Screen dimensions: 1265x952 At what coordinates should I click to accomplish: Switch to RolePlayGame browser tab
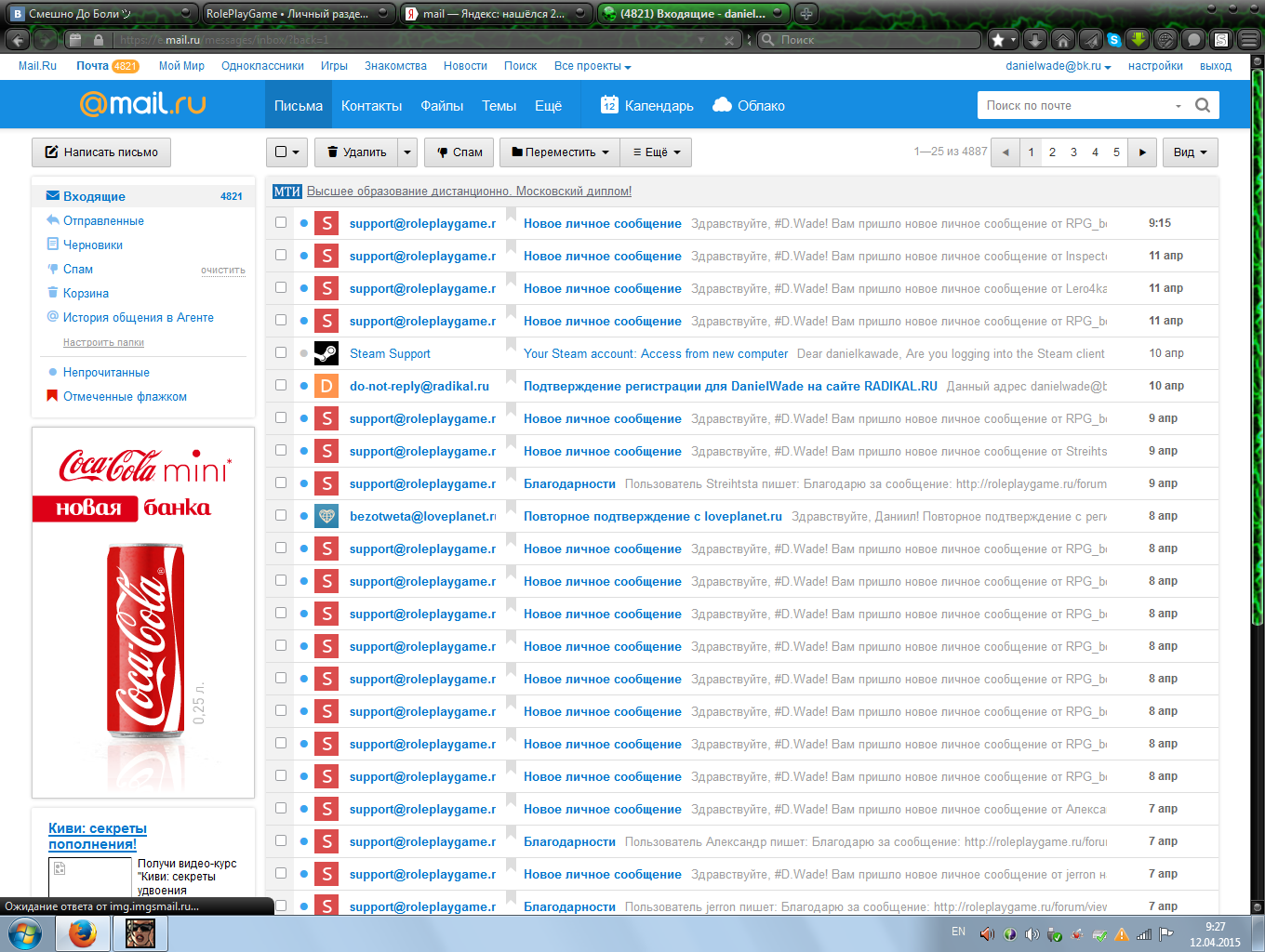point(298,13)
